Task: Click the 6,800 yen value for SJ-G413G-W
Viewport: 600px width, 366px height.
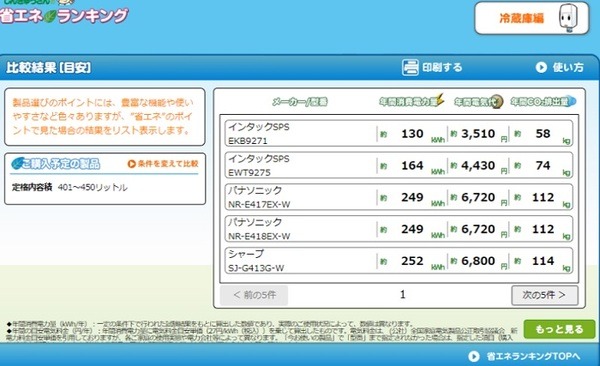Action: coord(478,261)
